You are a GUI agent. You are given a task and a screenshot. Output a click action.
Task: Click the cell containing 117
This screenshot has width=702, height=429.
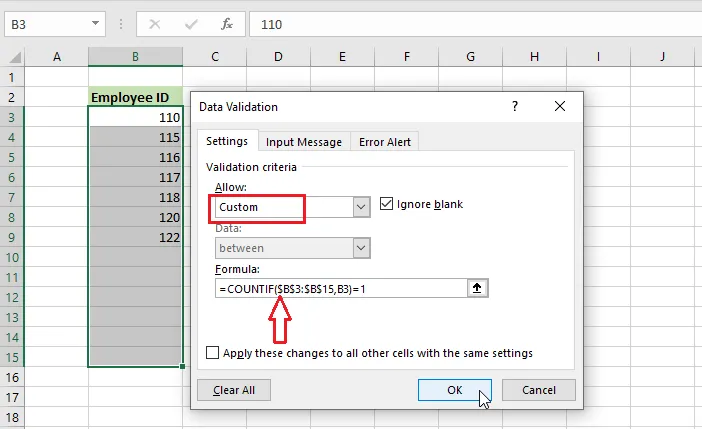pyautogui.click(x=135, y=177)
